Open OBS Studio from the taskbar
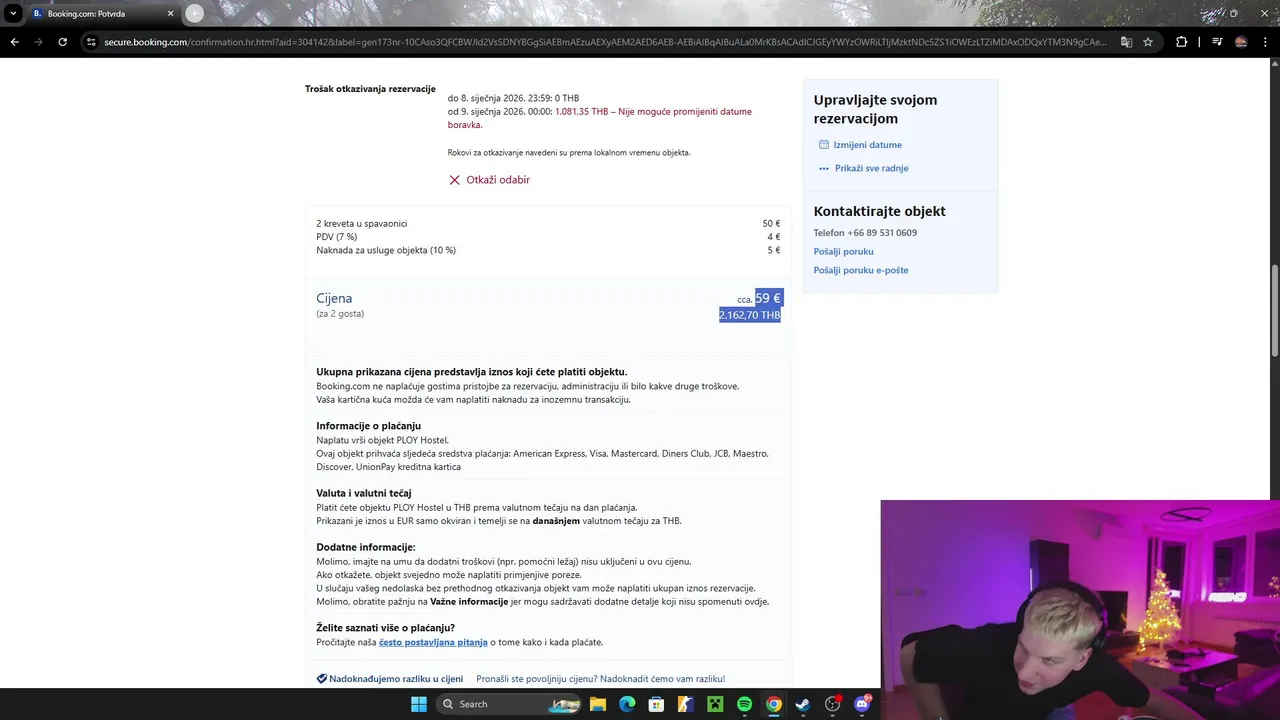 point(832,704)
